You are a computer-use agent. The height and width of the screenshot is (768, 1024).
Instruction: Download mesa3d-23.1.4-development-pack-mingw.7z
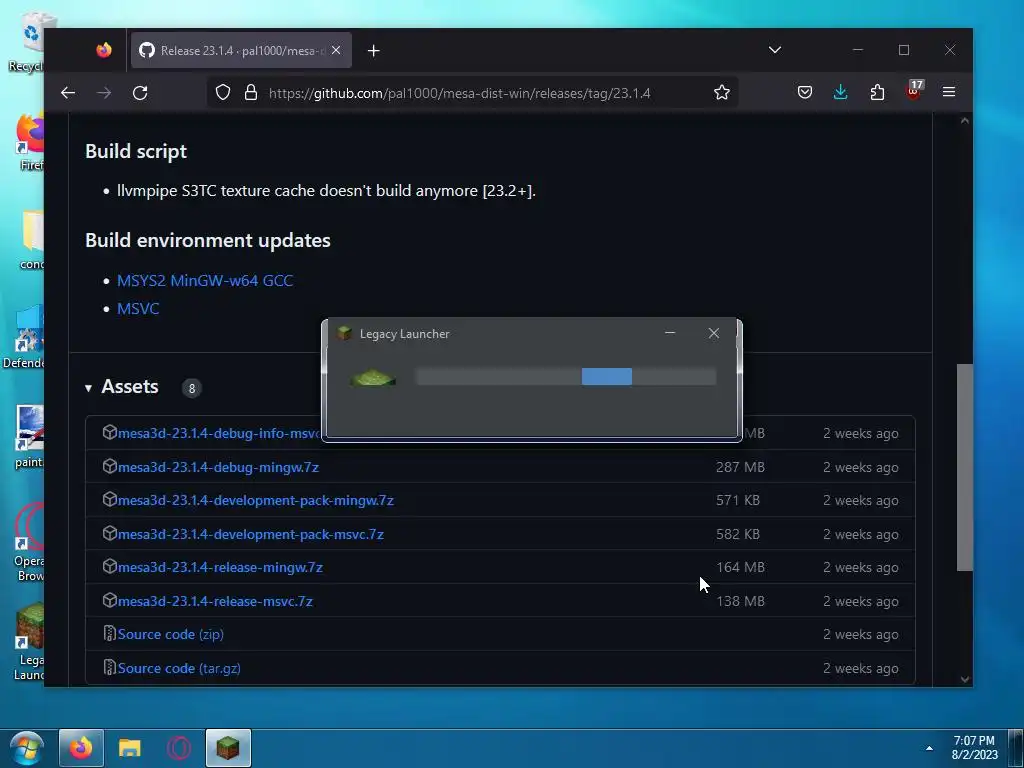[x=255, y=501]
